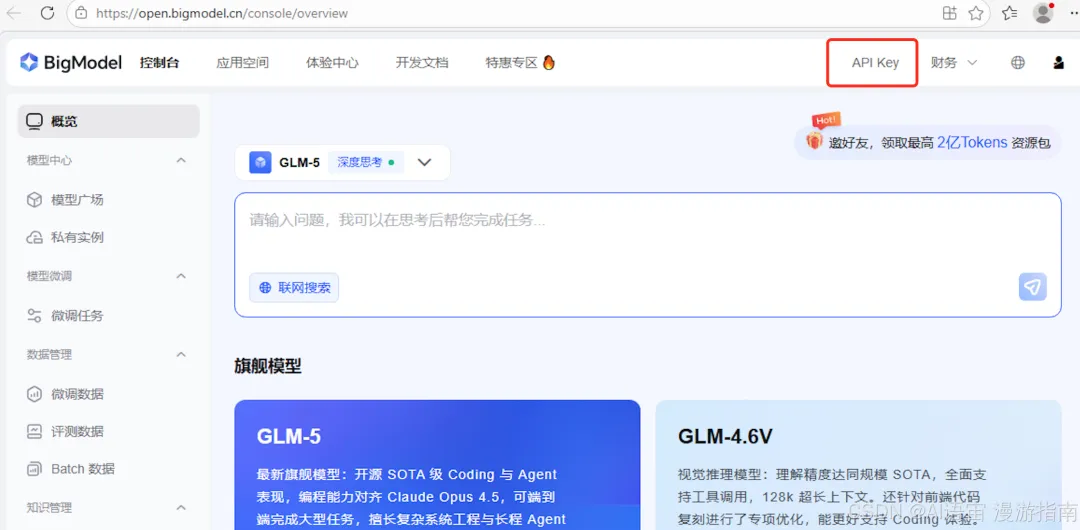This screenshot has width=1080, height=530.
Task: Click the GLM-5 model cube icon
Action: [x=260, y=163]
